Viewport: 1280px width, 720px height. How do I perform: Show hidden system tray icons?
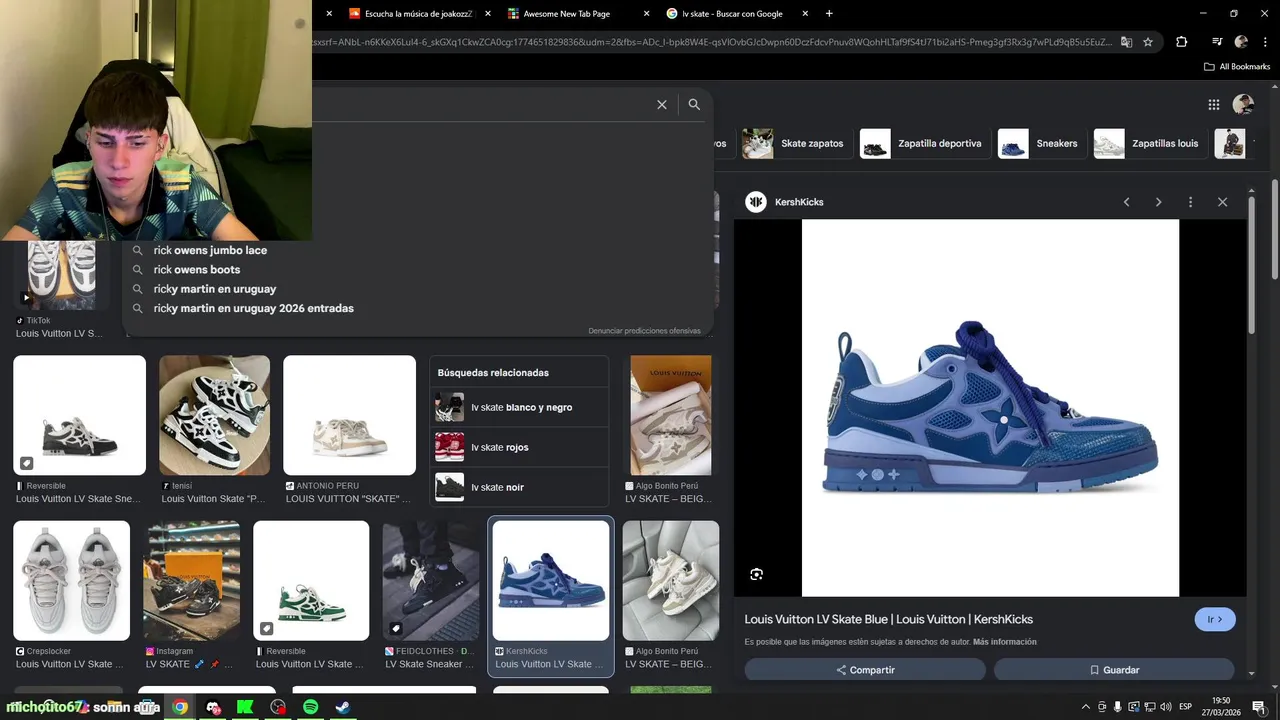pos(1085,707)
